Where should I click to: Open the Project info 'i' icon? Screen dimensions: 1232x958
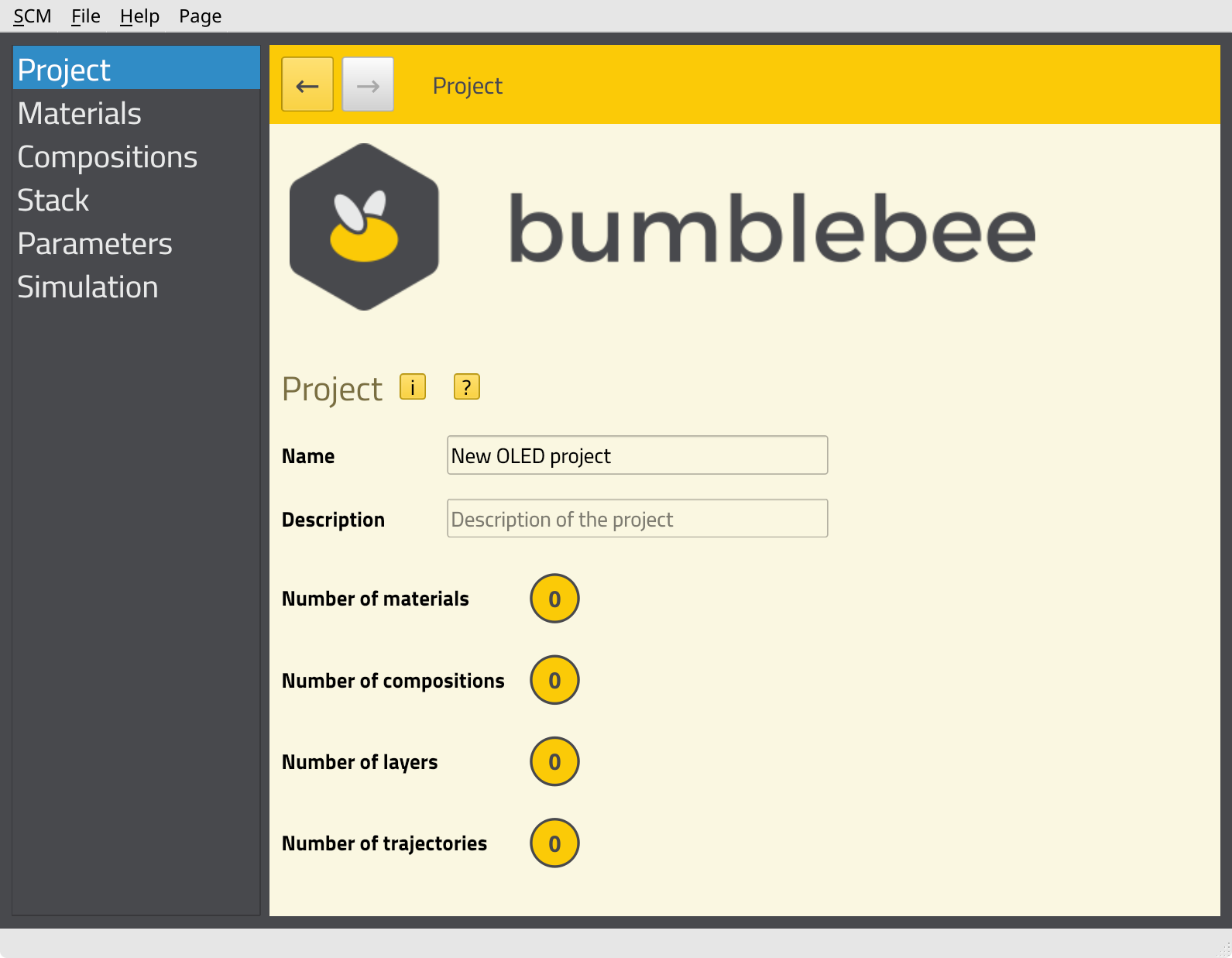[x=413, y=386]
